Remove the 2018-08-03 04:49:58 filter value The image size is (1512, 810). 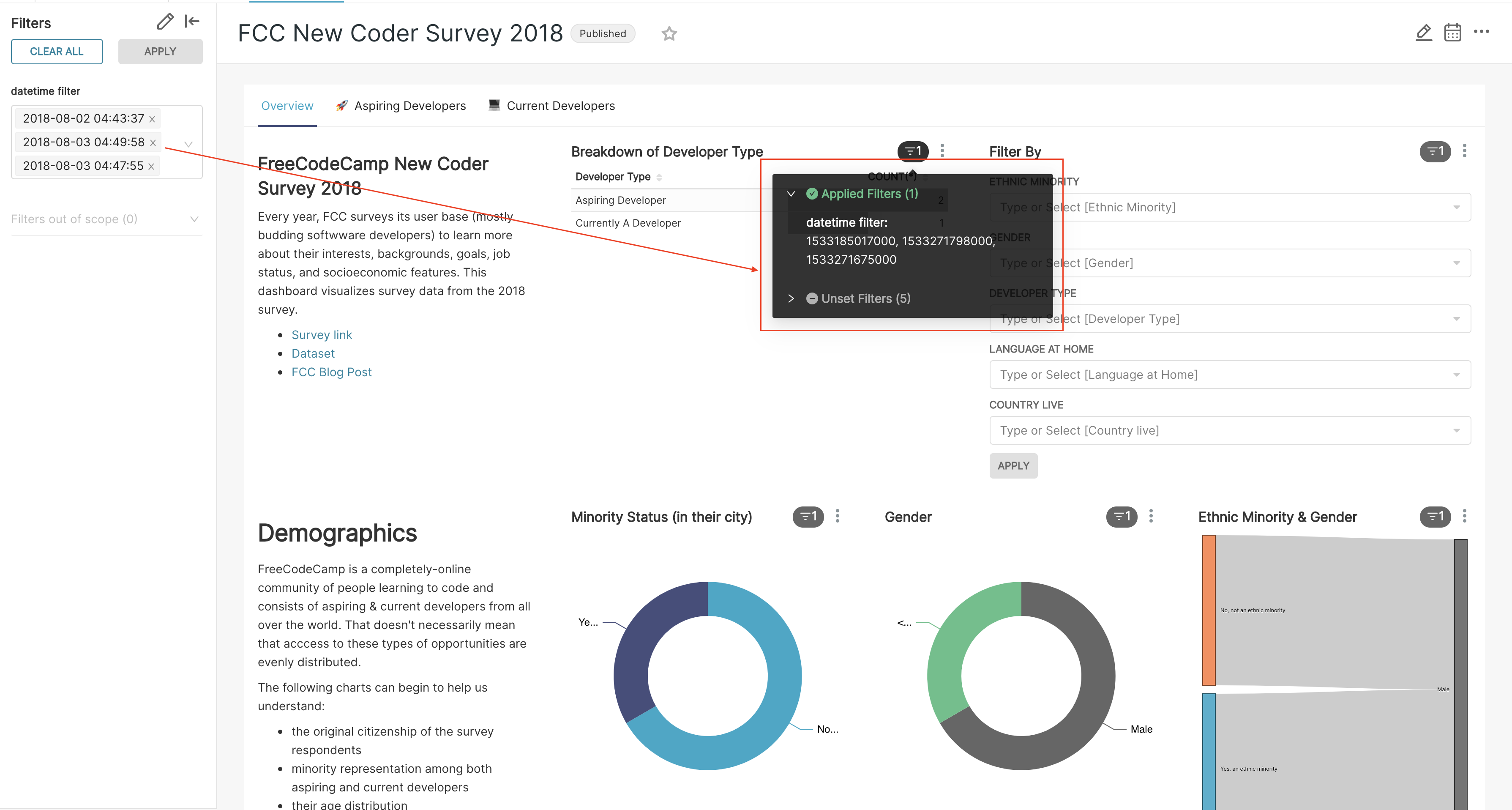pyautogui.click(x=153, y=143)
